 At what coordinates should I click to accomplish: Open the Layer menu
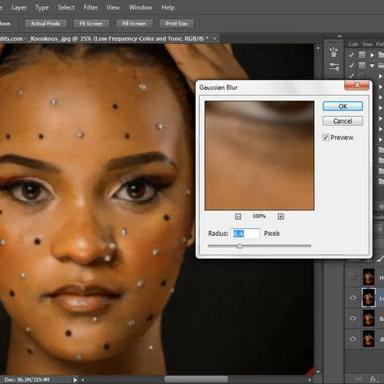tap(19, 7)
